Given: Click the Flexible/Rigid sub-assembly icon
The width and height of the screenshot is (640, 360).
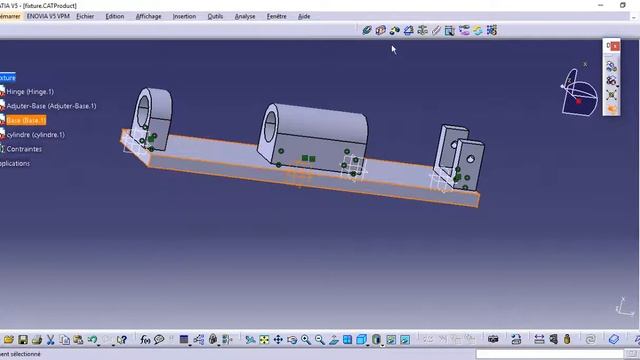Looking at the screenshot, I should 464,30.
